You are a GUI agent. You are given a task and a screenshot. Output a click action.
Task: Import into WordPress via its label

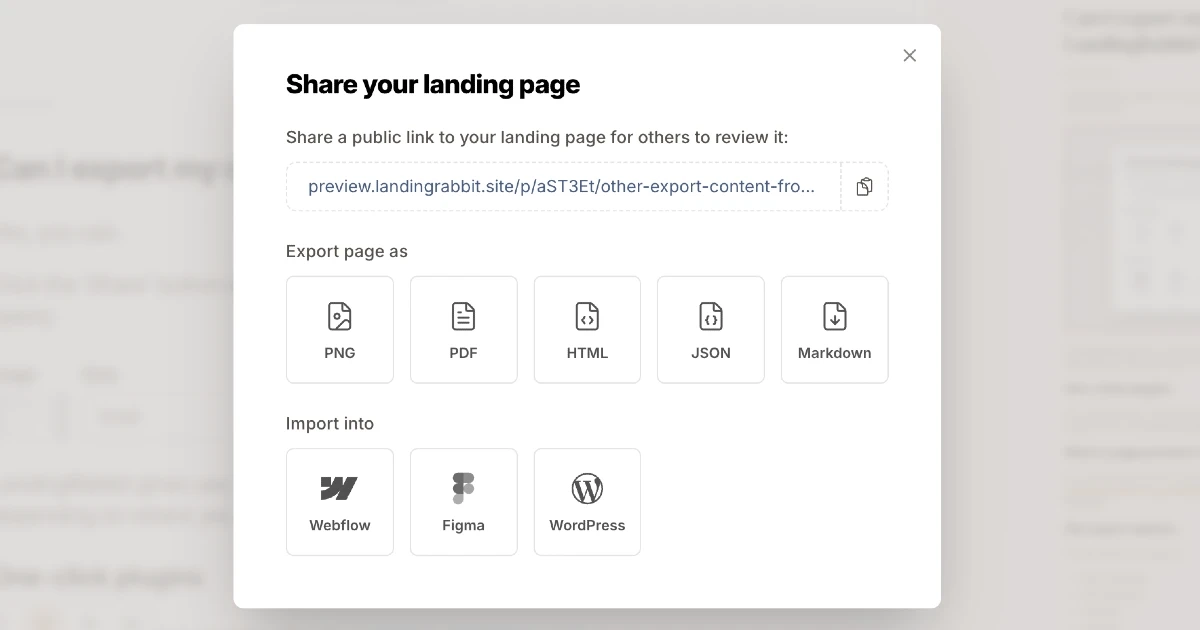(587, 525)
